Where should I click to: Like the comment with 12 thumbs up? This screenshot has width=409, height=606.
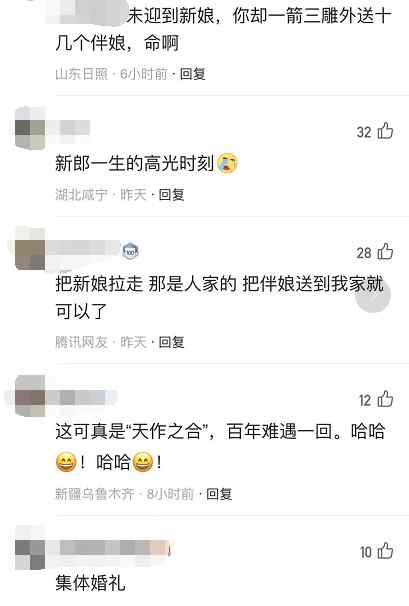[x=385, y=399]
